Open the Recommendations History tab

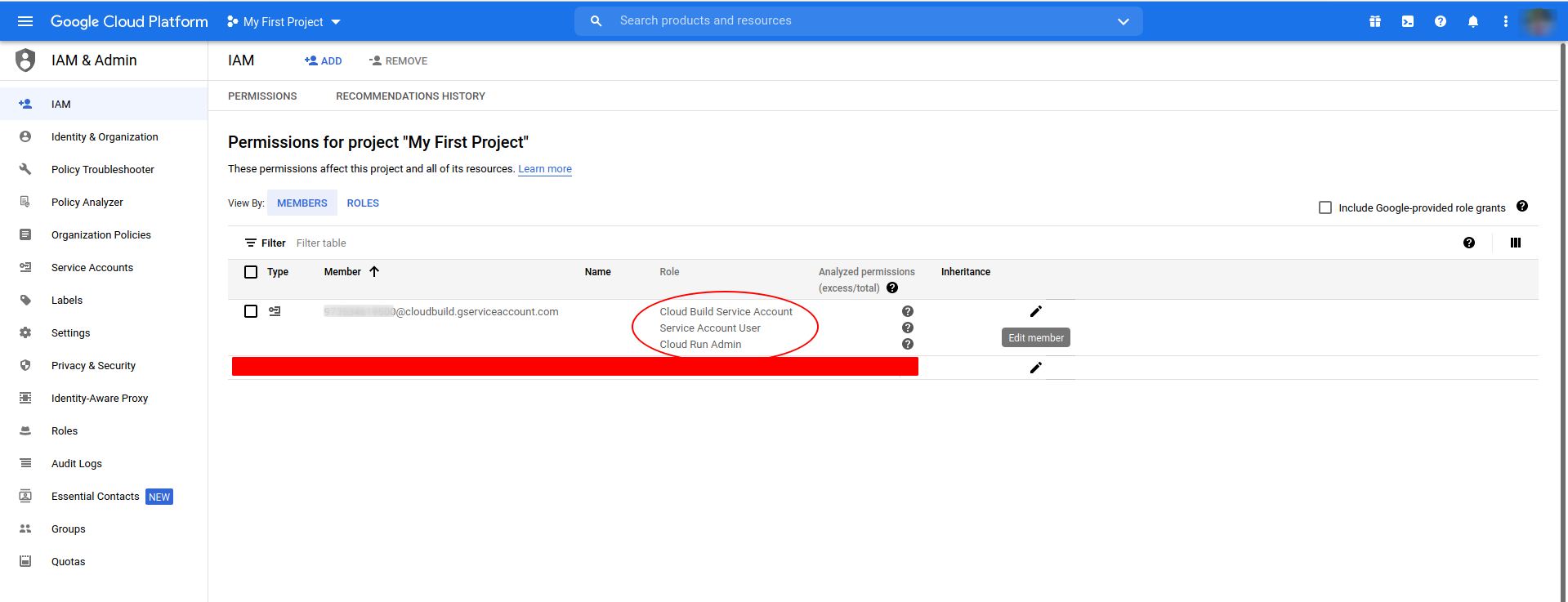410,96
